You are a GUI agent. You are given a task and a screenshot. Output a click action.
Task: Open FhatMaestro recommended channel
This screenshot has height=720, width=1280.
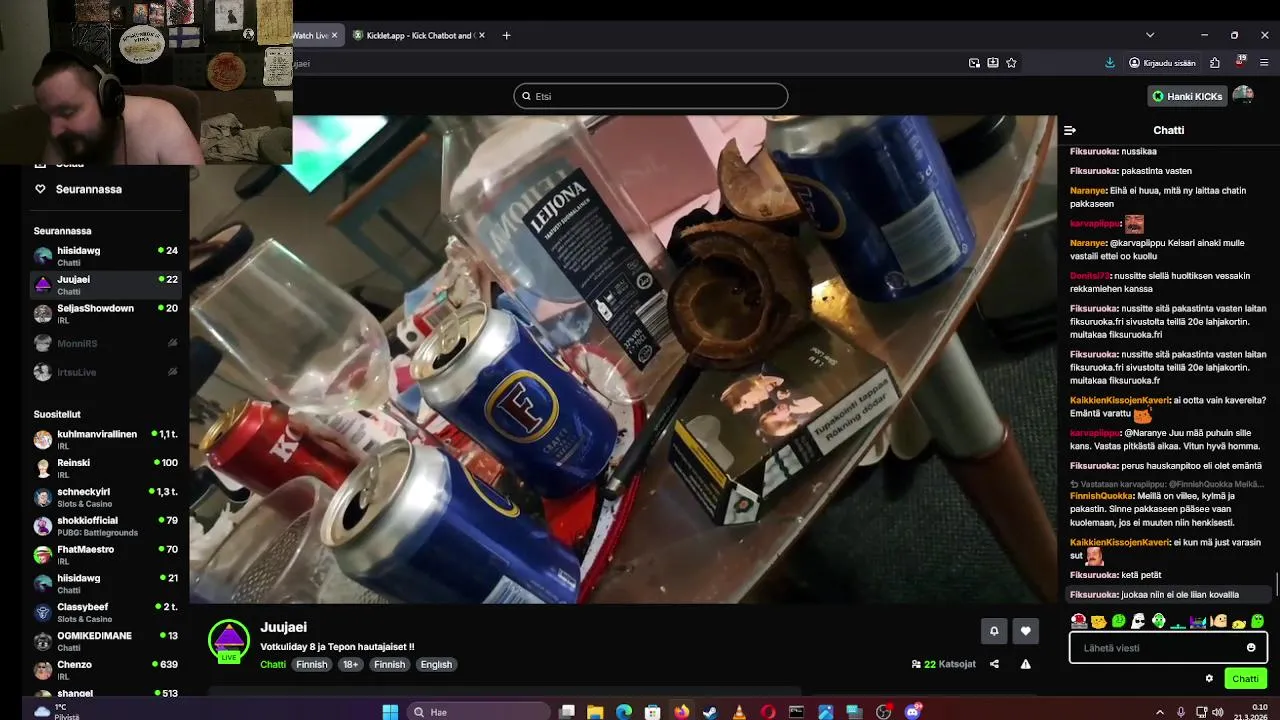click(x=106, y=555)
